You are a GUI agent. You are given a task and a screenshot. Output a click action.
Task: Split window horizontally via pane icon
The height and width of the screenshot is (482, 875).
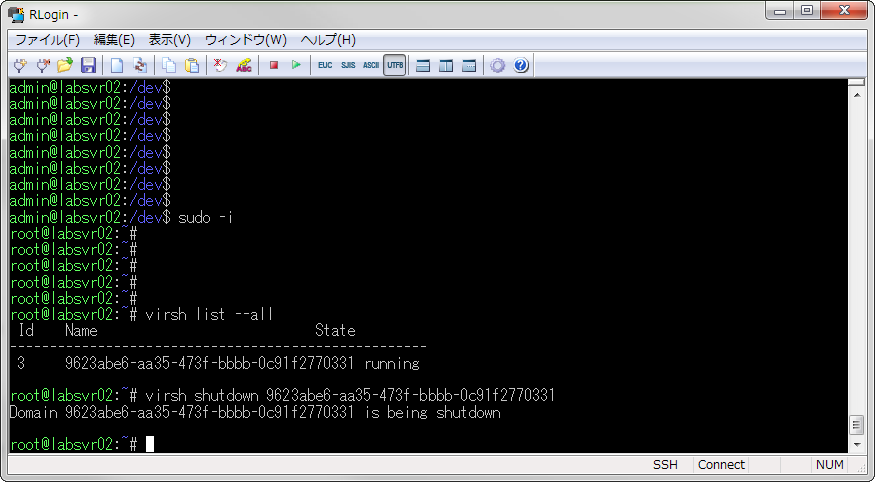point(423,66)
